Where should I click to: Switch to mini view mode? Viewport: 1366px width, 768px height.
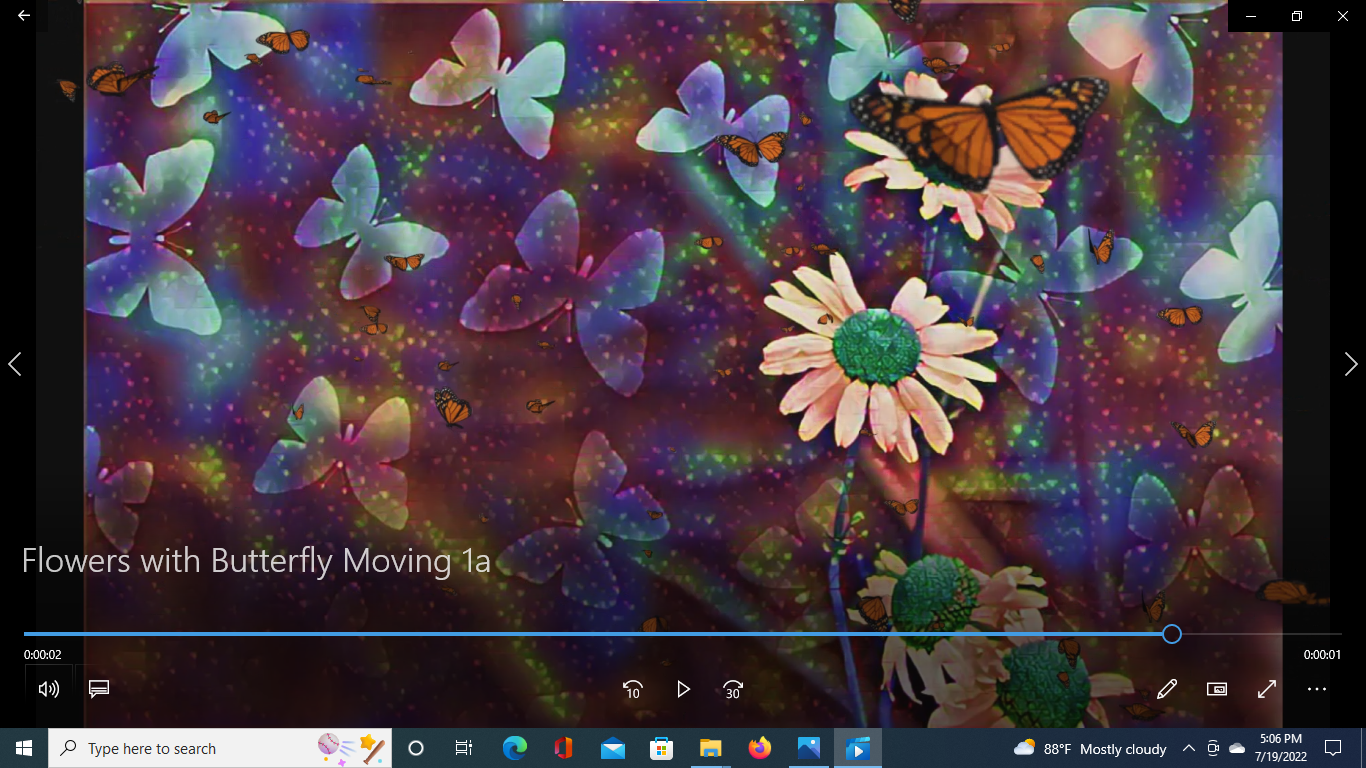click(1217, 689)
